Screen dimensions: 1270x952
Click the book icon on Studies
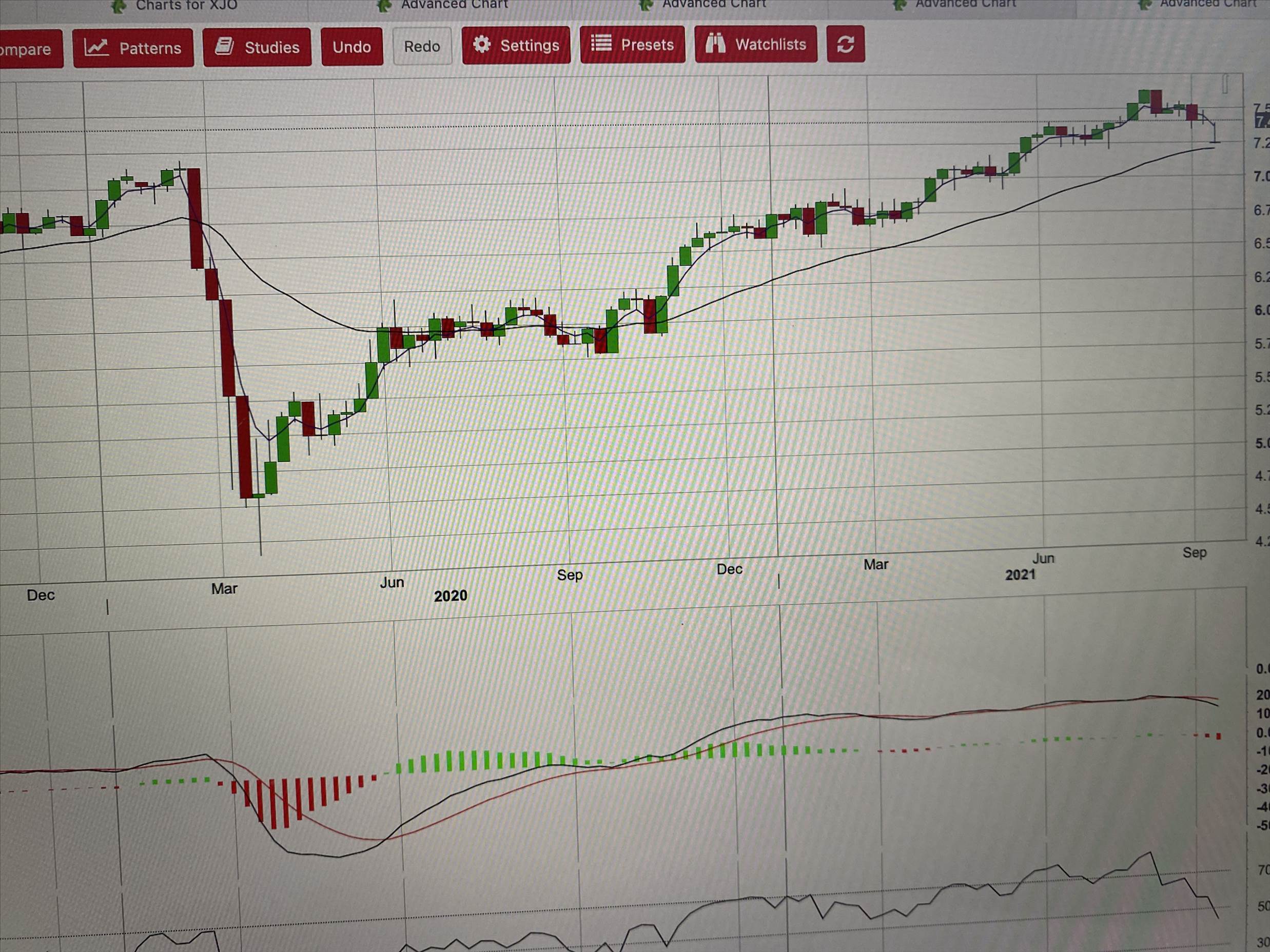point(224,47)
